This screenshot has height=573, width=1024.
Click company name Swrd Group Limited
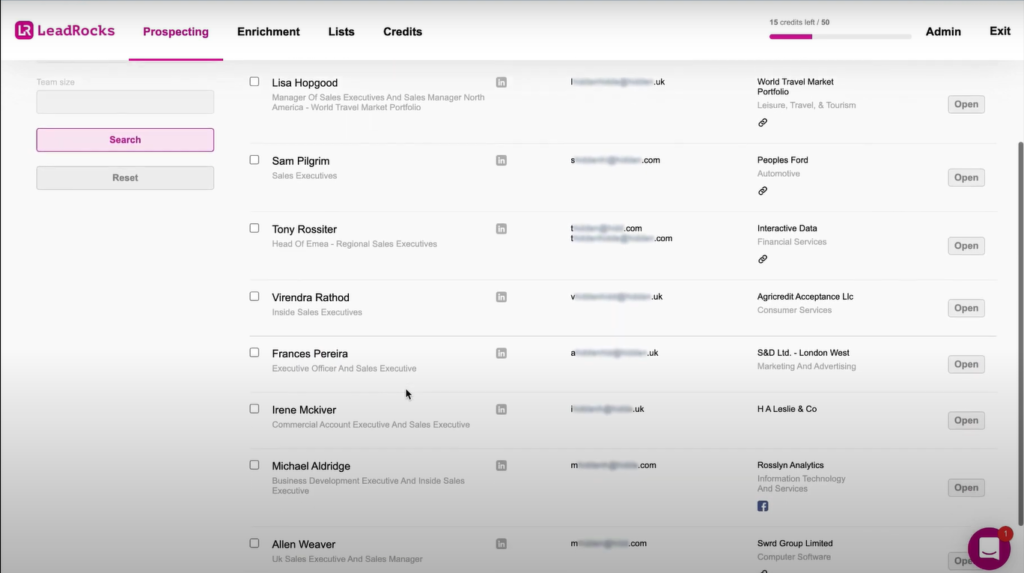click(x=795, y=544)
